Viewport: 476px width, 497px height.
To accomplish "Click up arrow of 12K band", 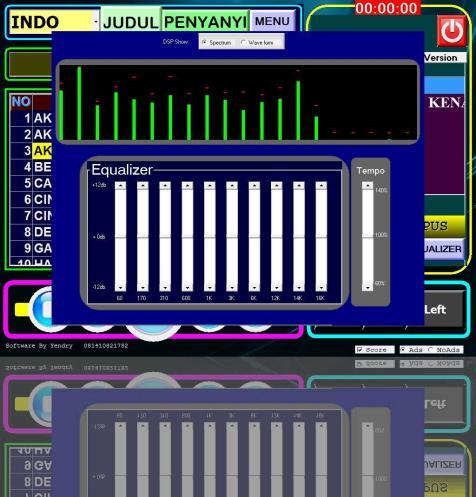I will tap(277, 185).
